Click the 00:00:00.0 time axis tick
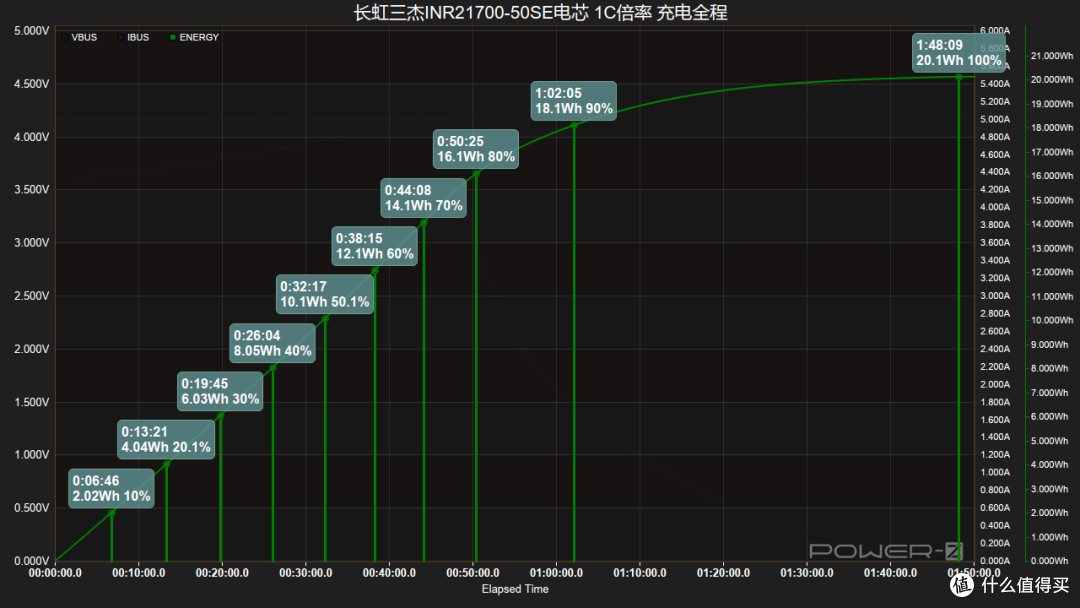 (x=55, y=573)
